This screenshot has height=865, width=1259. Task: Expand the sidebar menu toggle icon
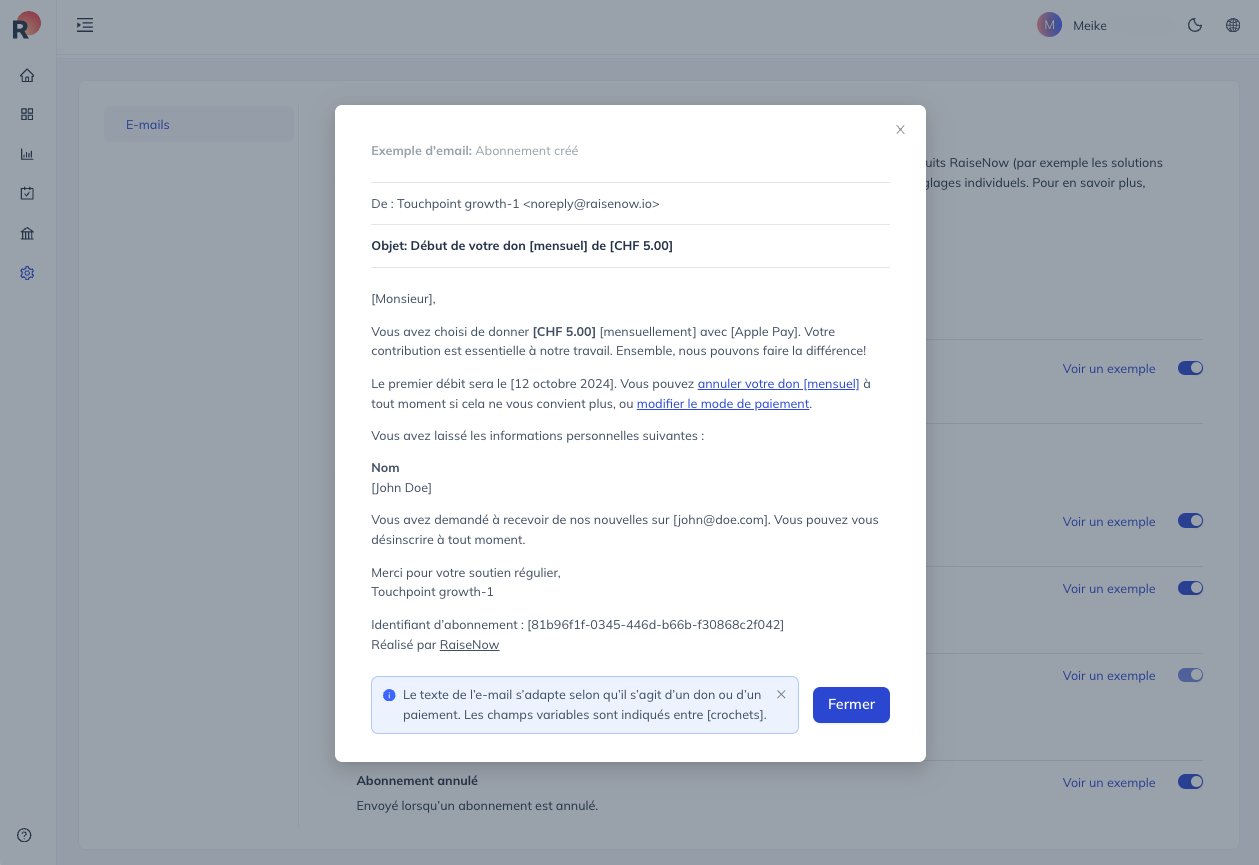[x=85, y=25]
